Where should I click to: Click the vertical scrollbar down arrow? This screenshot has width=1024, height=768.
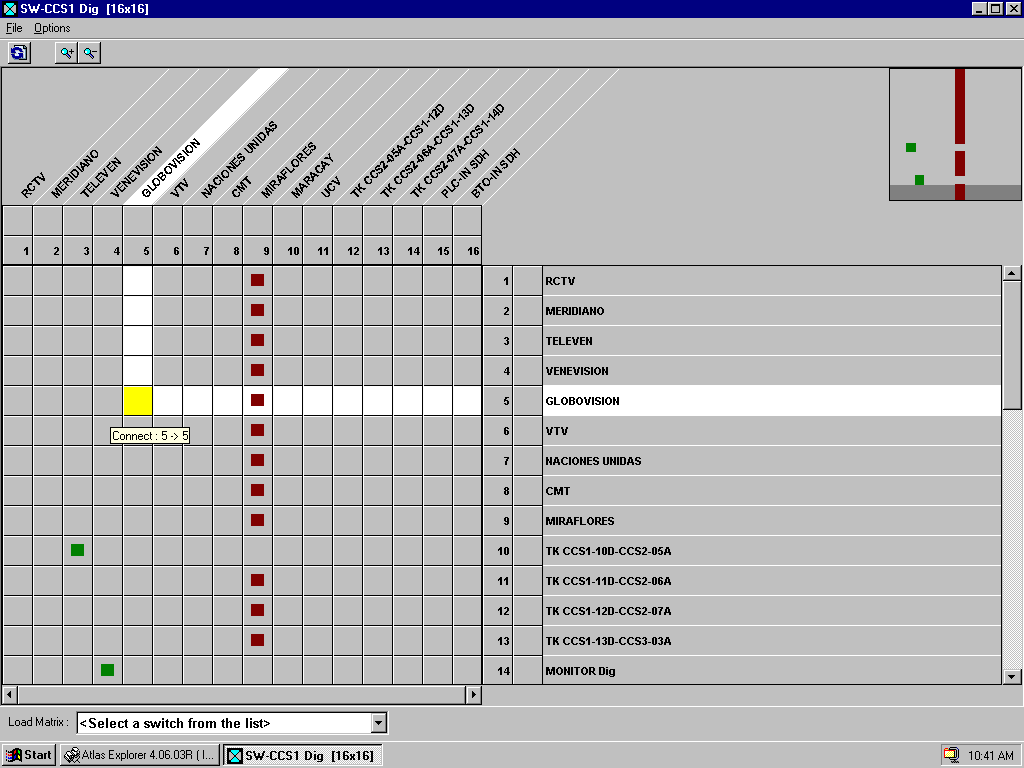pos(1011,676)
